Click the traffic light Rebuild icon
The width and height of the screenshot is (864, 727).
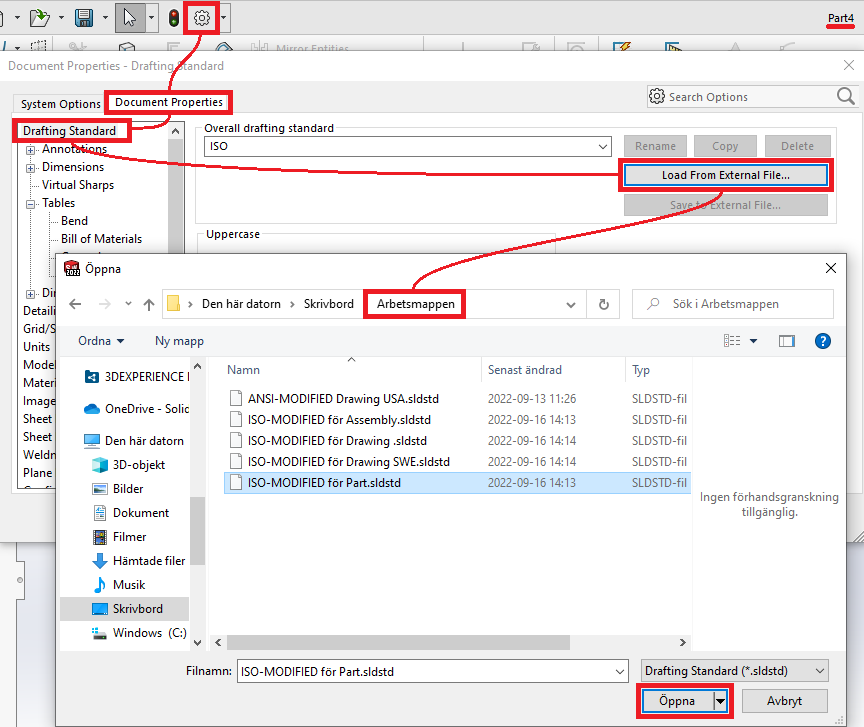tap(174, 18)
